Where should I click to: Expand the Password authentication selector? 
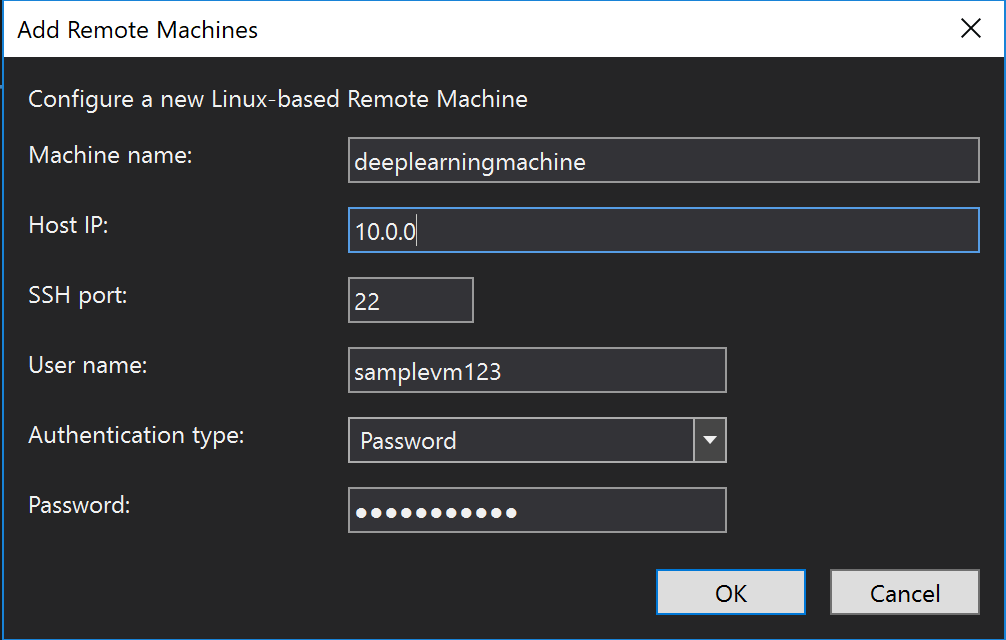pos(712,440)
